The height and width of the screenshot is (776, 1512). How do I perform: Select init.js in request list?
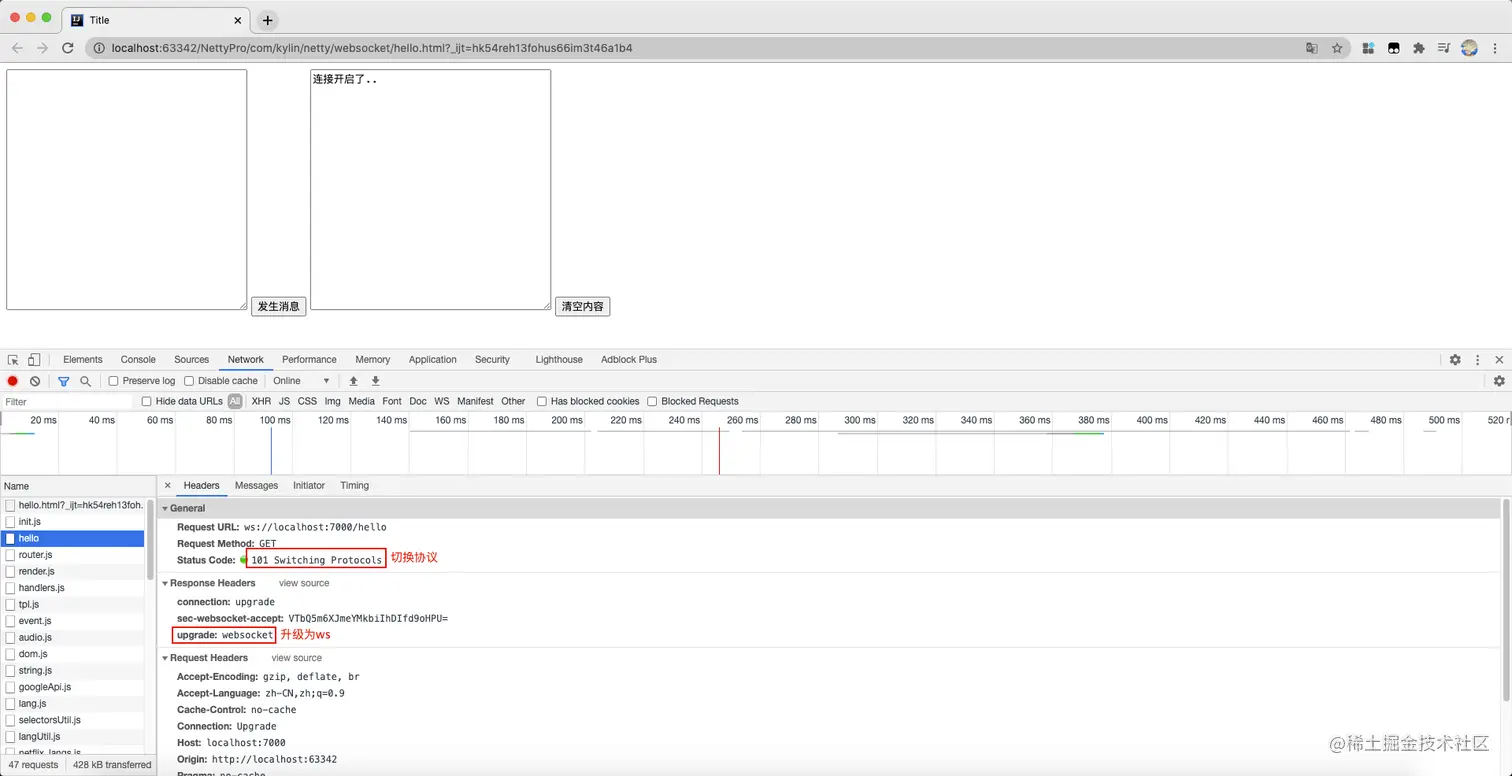(73, 522)
